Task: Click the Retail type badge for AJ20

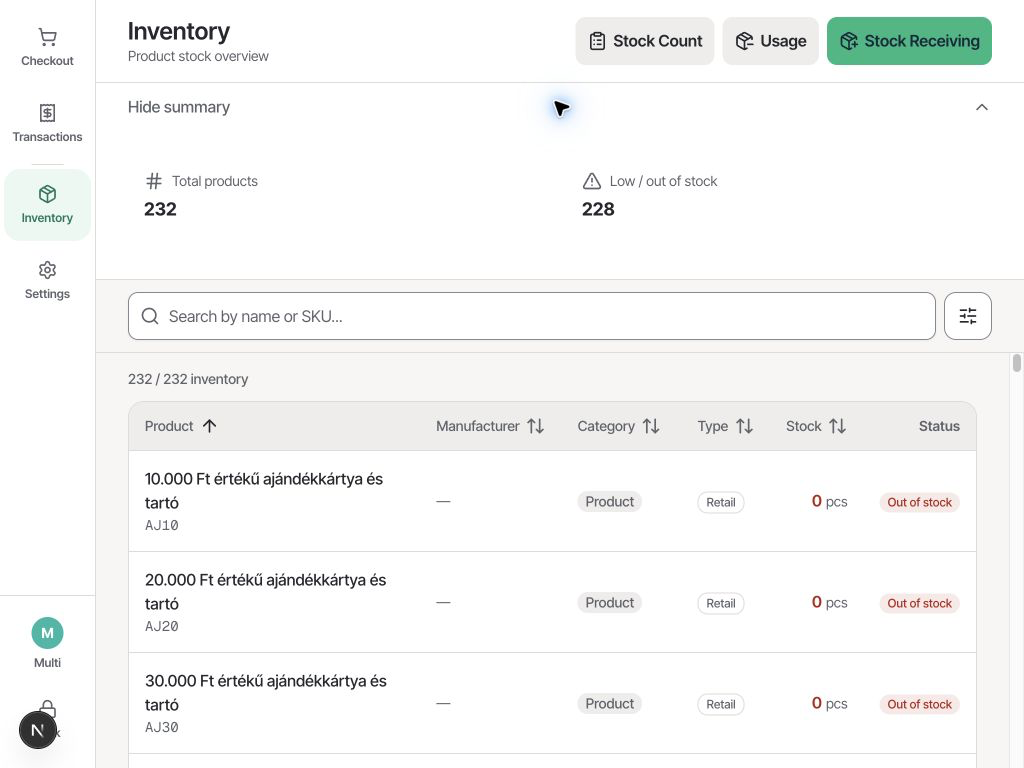Action: 720,603
